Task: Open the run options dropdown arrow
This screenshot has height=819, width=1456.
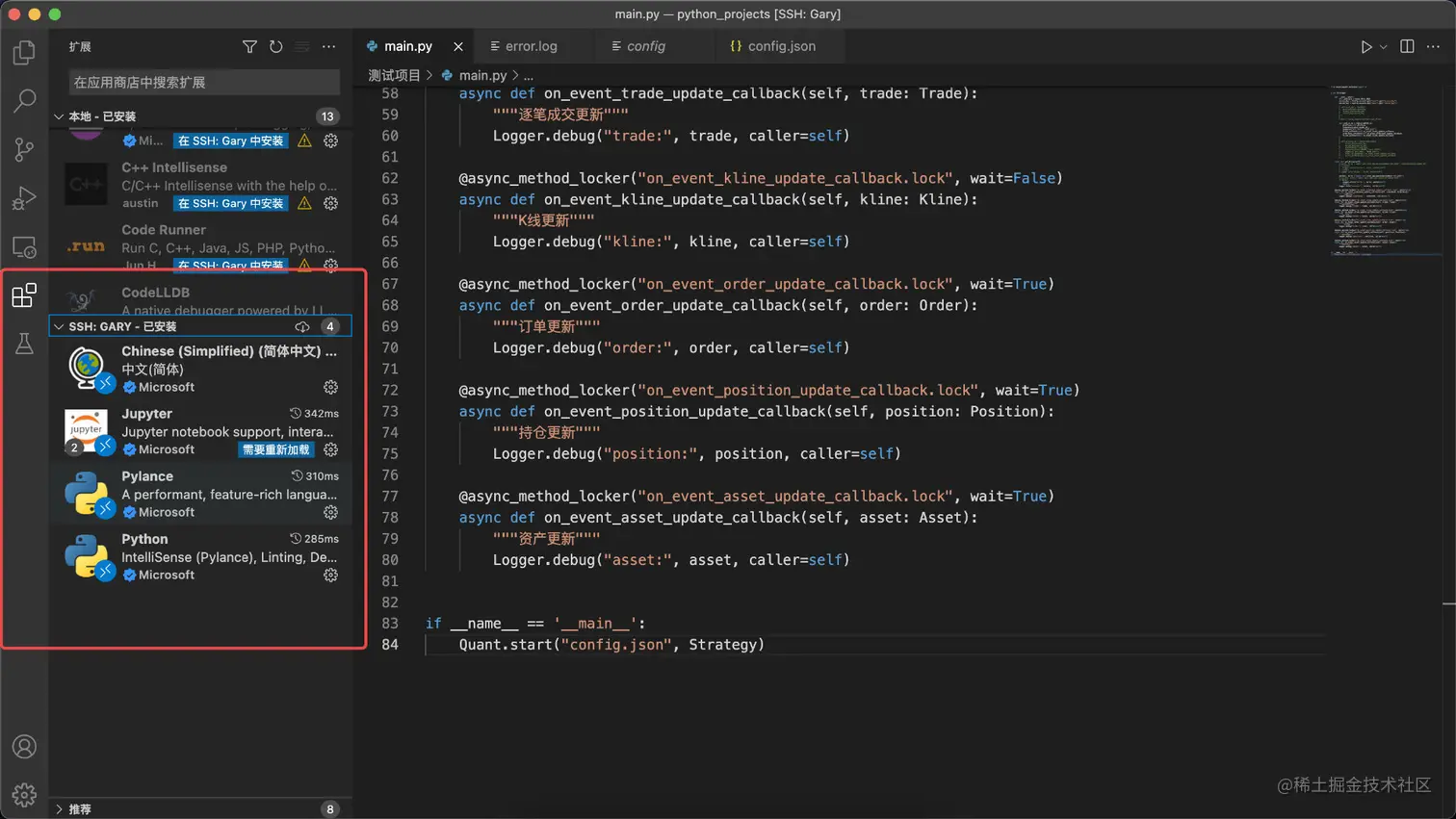Action: click(x=1384, y=46)
